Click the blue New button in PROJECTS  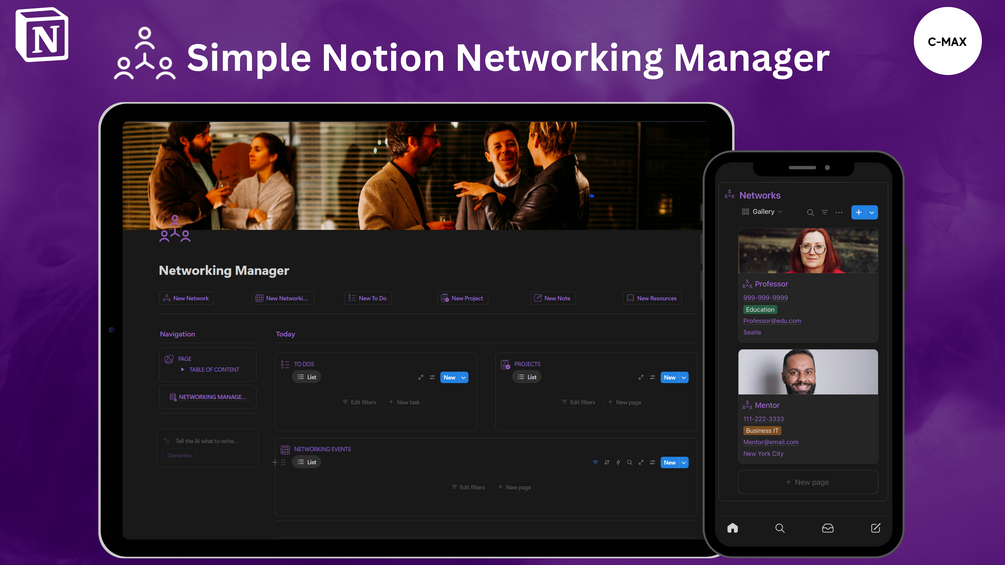(x=670, y=378)
